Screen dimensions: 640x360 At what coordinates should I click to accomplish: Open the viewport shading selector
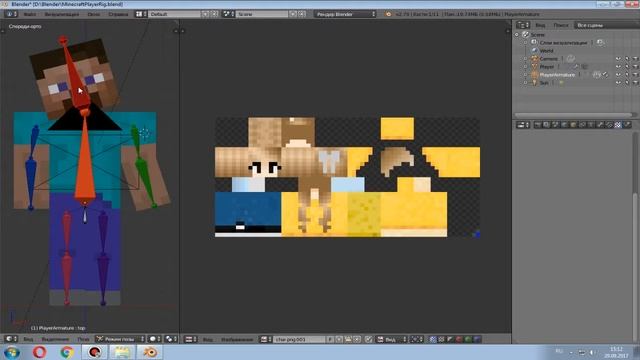155,339
